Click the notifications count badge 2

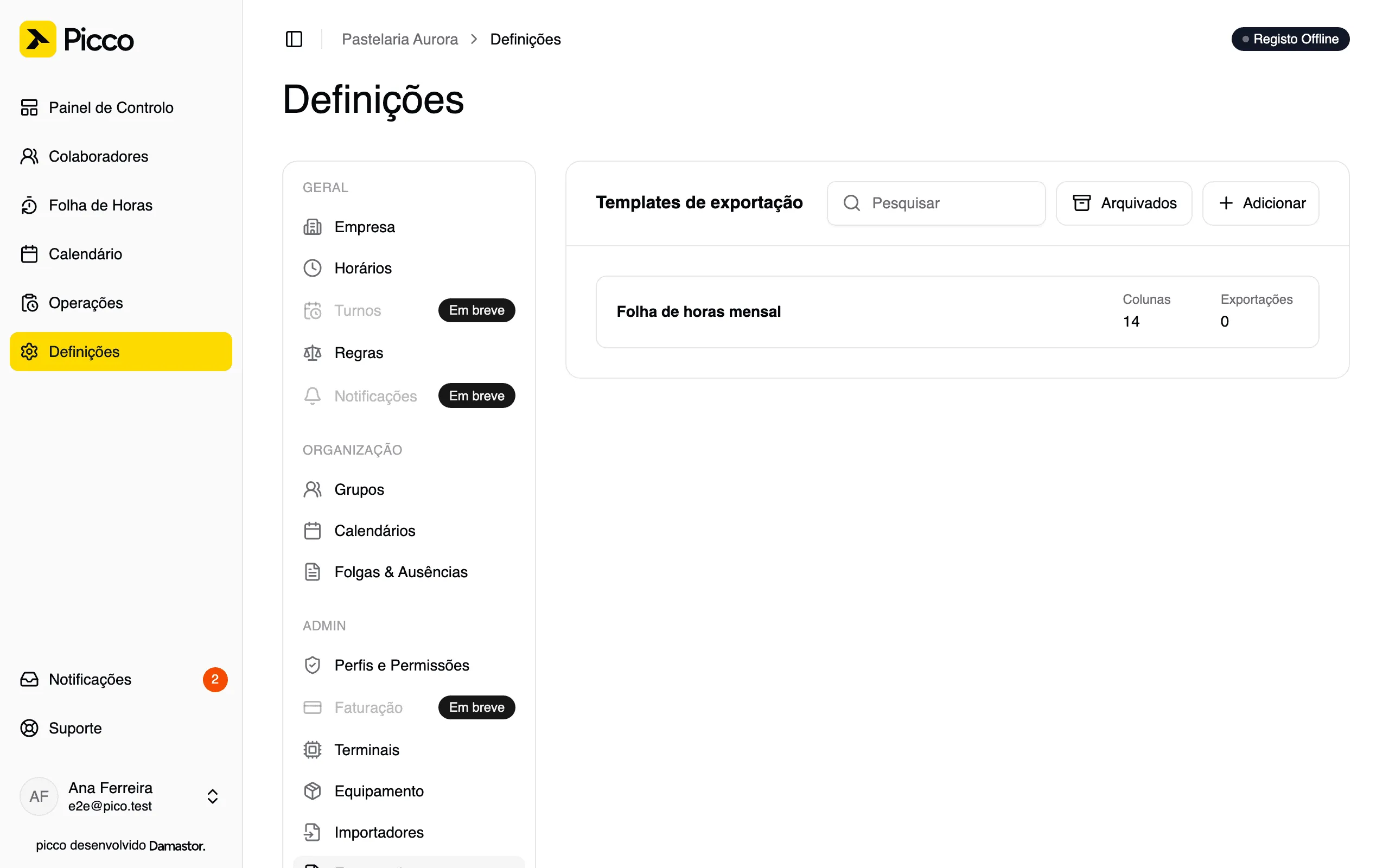215,679
